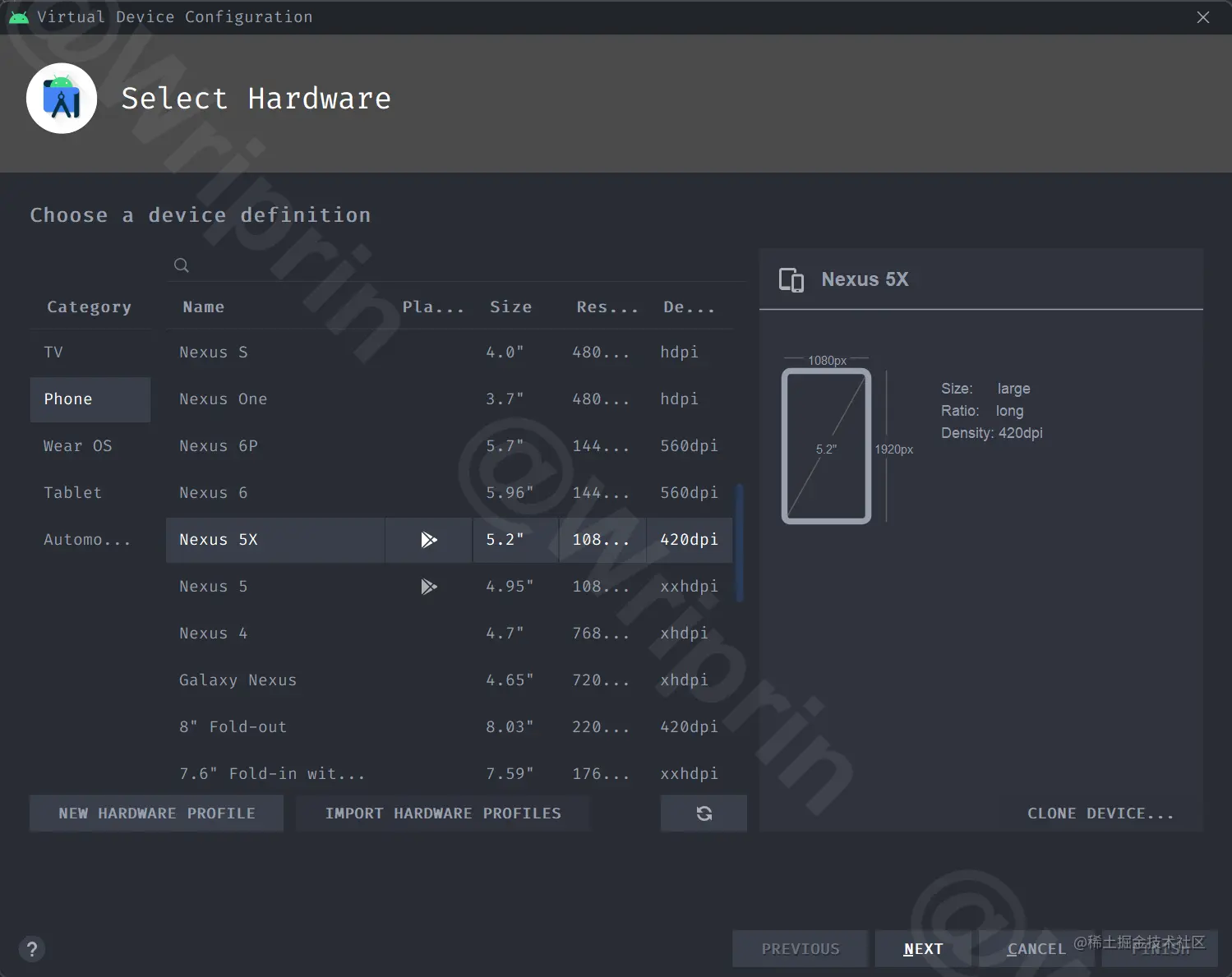Open help using the question mark icon
1232x977 pixels.
pyautogui.click(x=32, y=948)
